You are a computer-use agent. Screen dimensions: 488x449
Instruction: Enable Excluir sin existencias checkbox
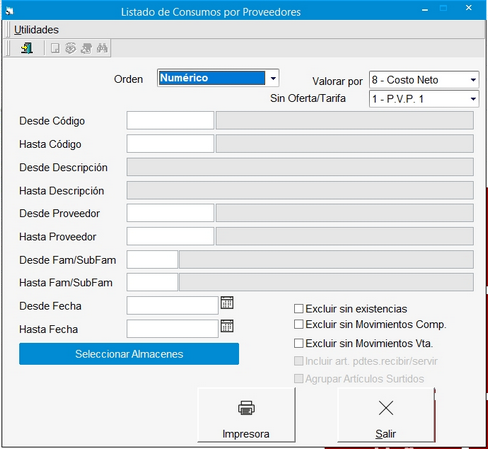(x=299, y=309)
